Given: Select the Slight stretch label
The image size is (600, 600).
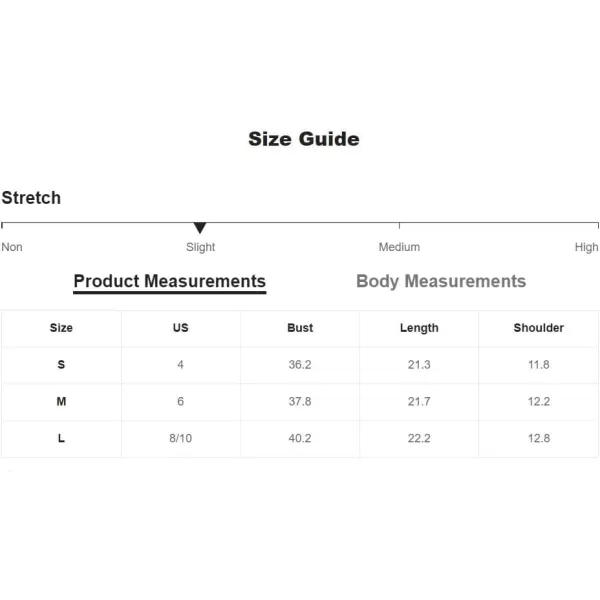Looking at the screenshot, I should tap(201, 247).
